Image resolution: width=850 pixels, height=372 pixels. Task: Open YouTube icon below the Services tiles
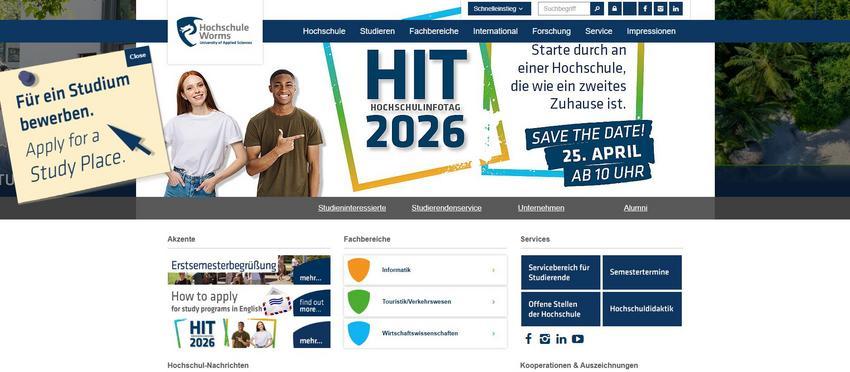(578, 339)
